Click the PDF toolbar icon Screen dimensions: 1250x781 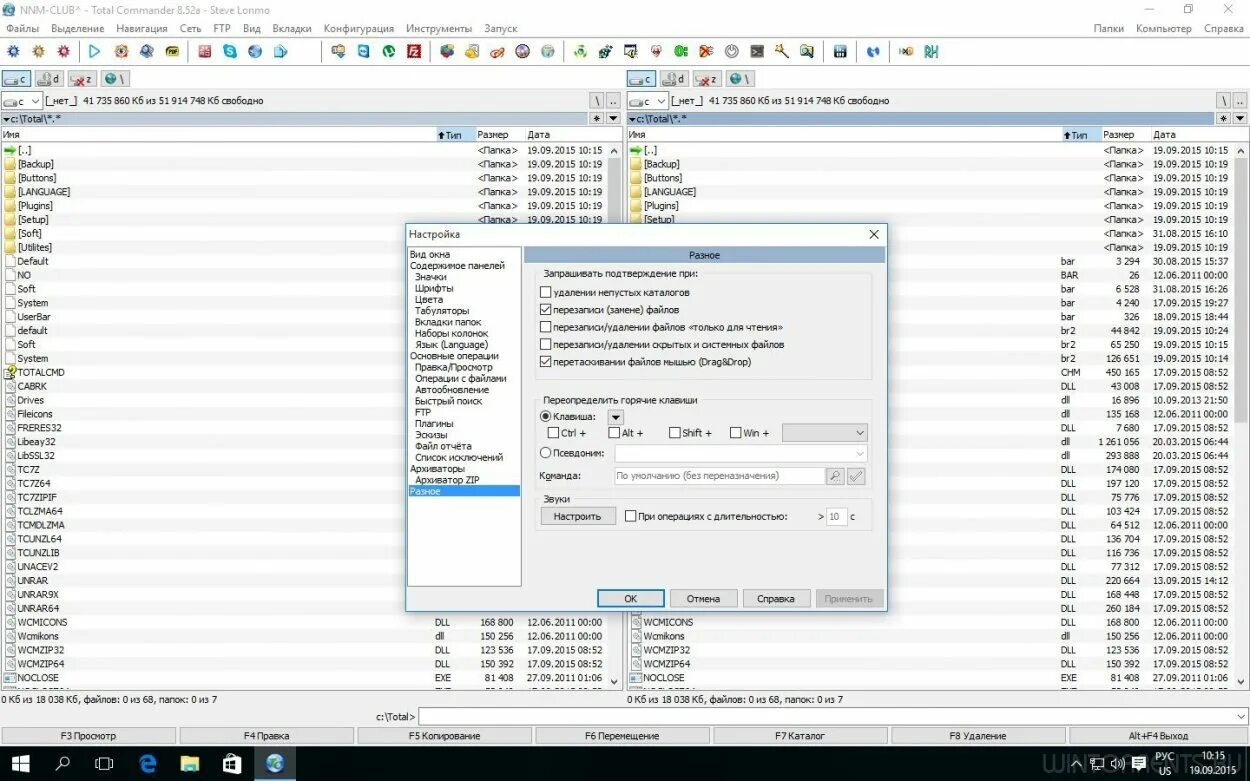pyautogui.click(x=172, y=51)
